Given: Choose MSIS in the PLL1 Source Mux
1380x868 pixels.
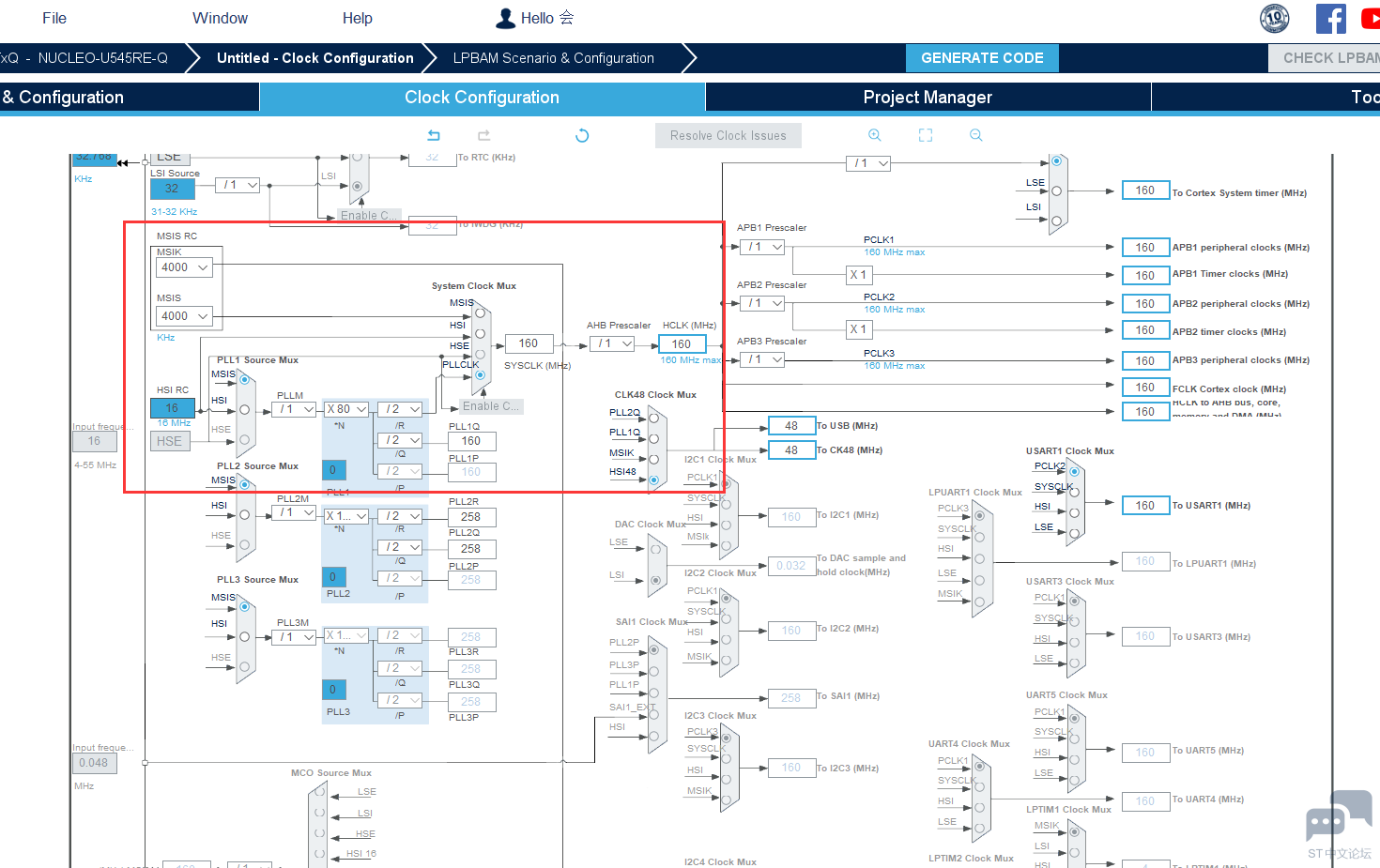Looking at the screenshot, I should pos(244,379).
